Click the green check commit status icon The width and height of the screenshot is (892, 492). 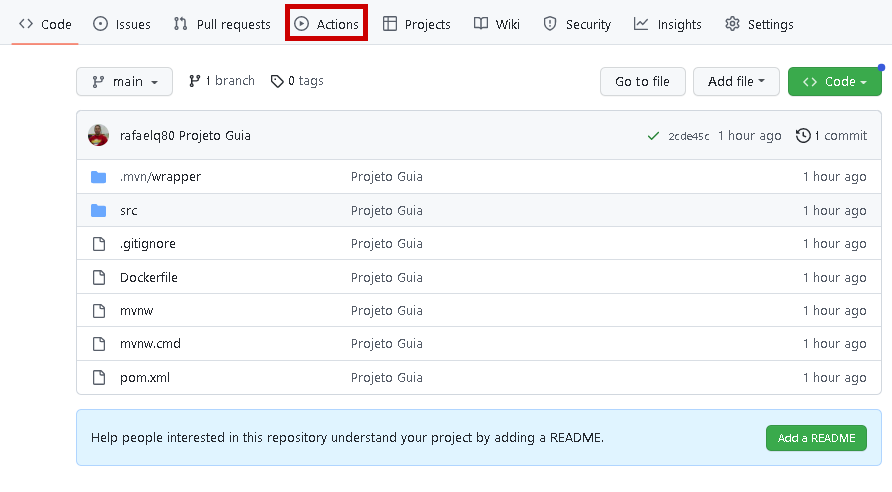click(653, 136)
